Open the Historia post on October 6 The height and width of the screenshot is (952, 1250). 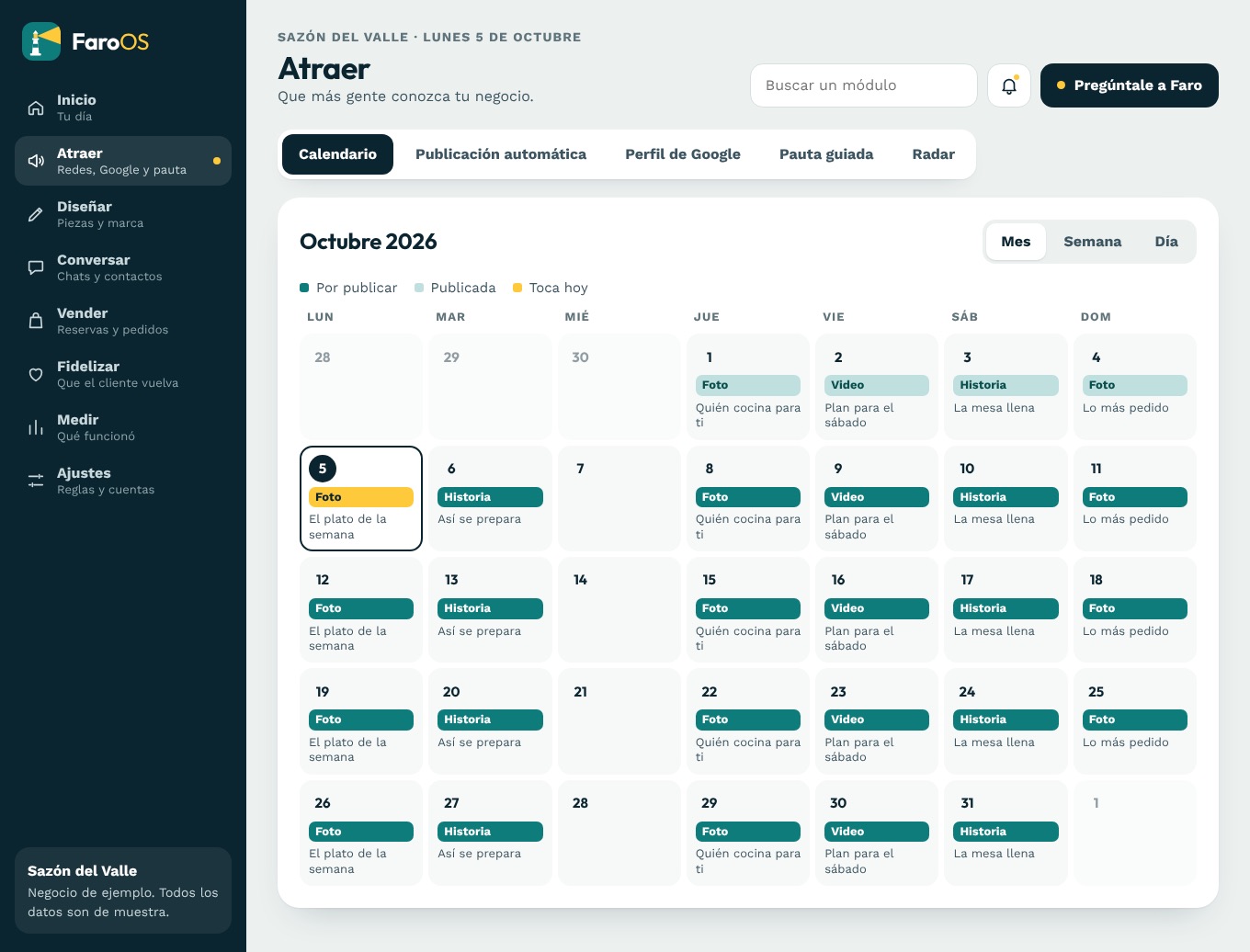(x=490, y=497)
